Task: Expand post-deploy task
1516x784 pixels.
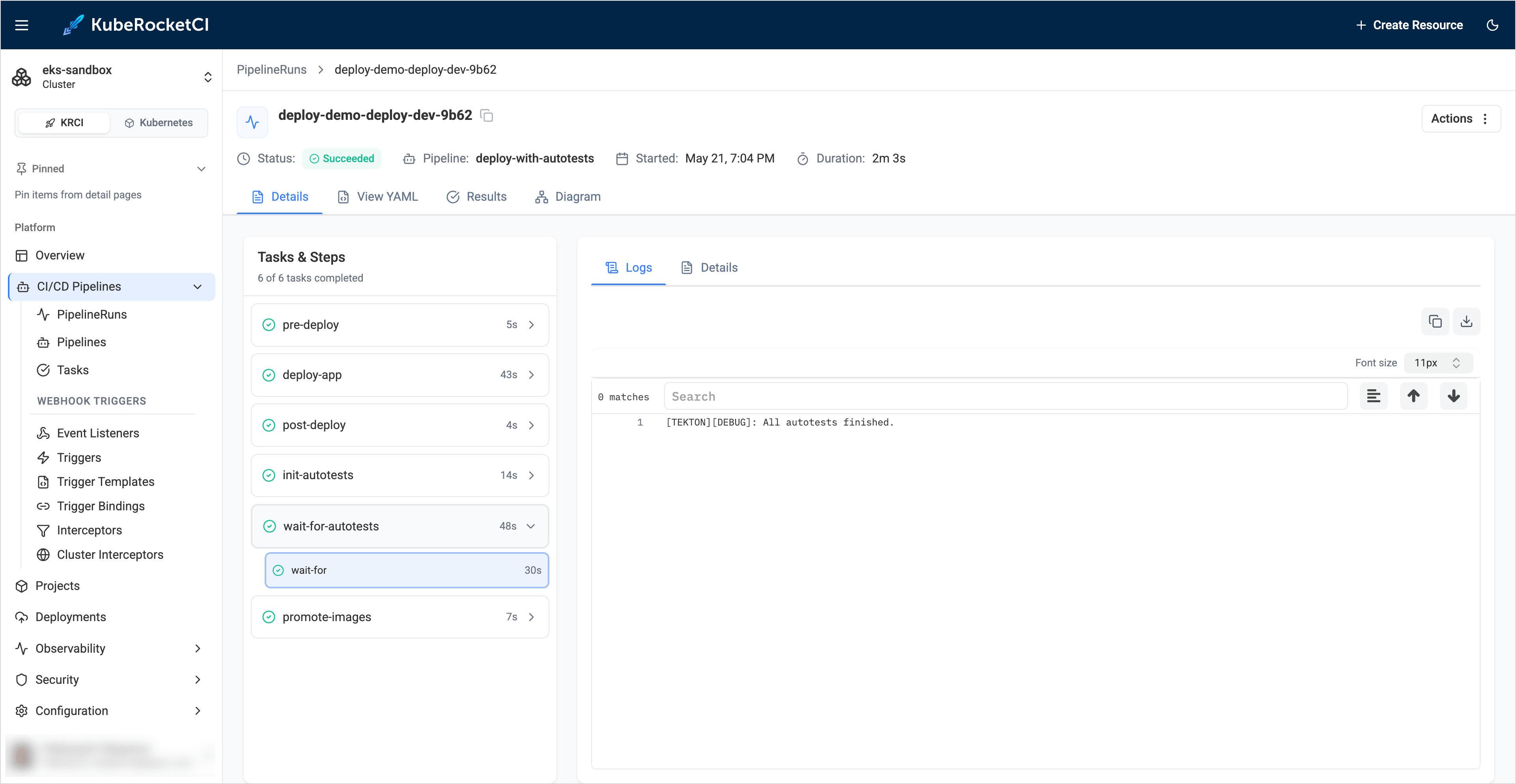Action: click(400, 425)
